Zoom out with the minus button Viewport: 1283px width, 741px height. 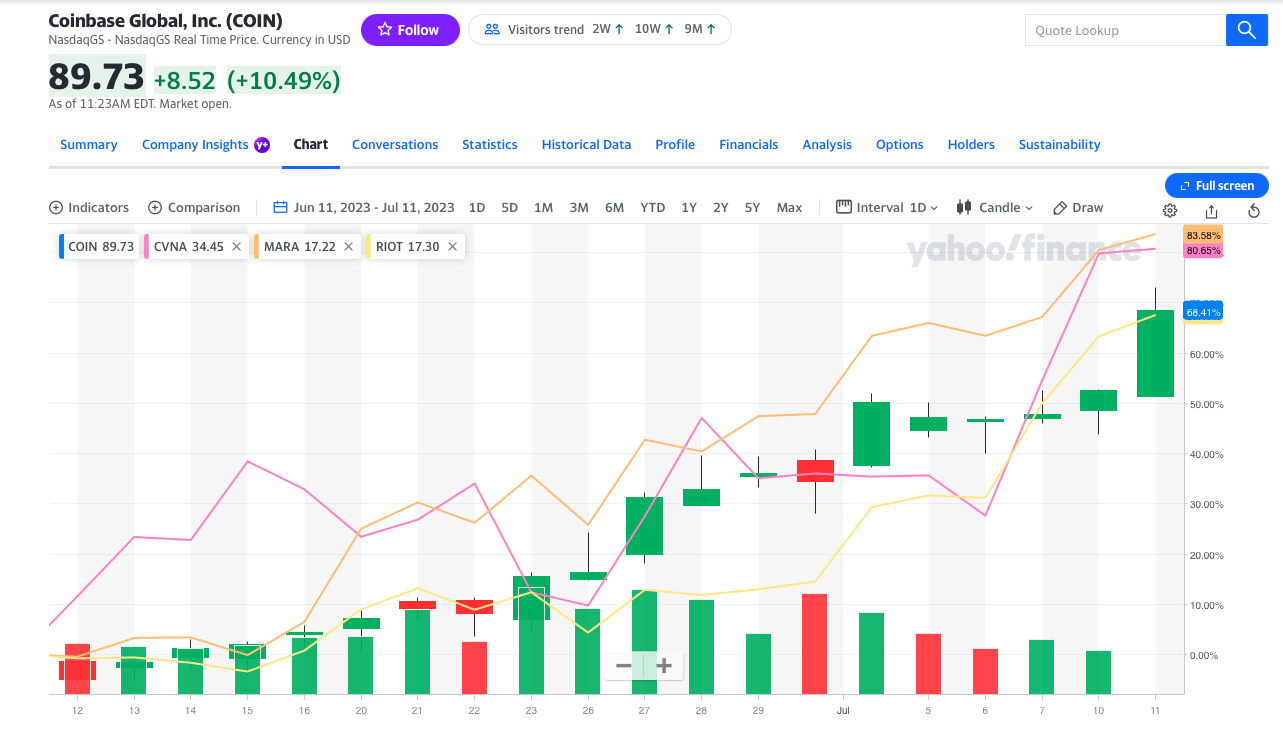(x=624, y=665)
